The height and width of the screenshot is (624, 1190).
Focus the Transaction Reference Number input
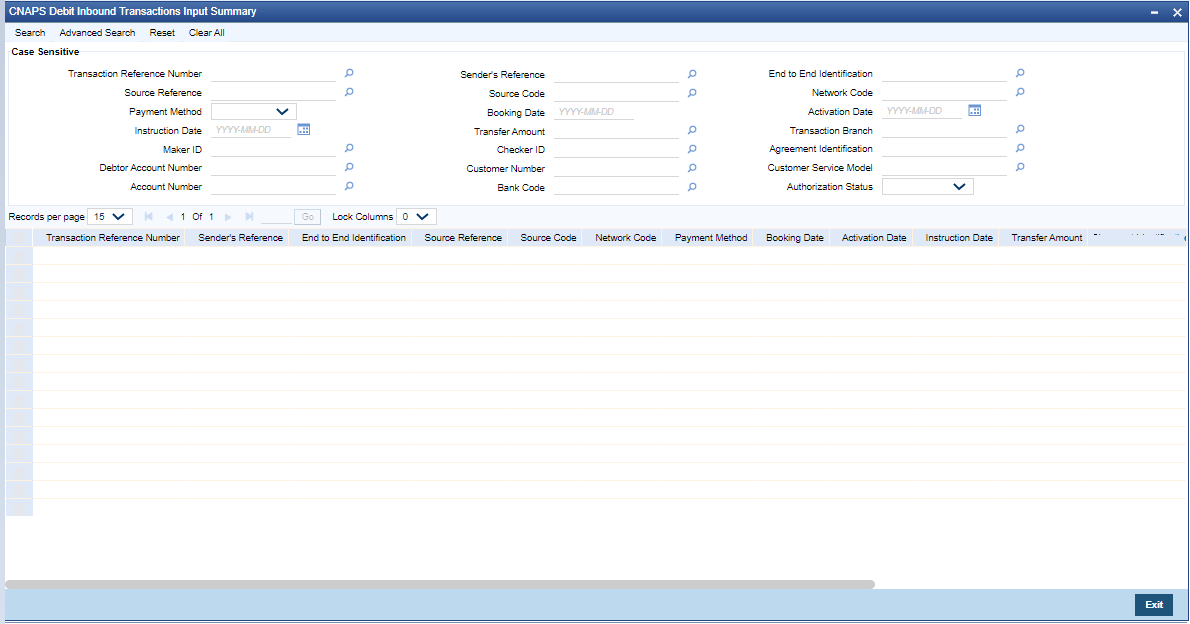[273, 74]
